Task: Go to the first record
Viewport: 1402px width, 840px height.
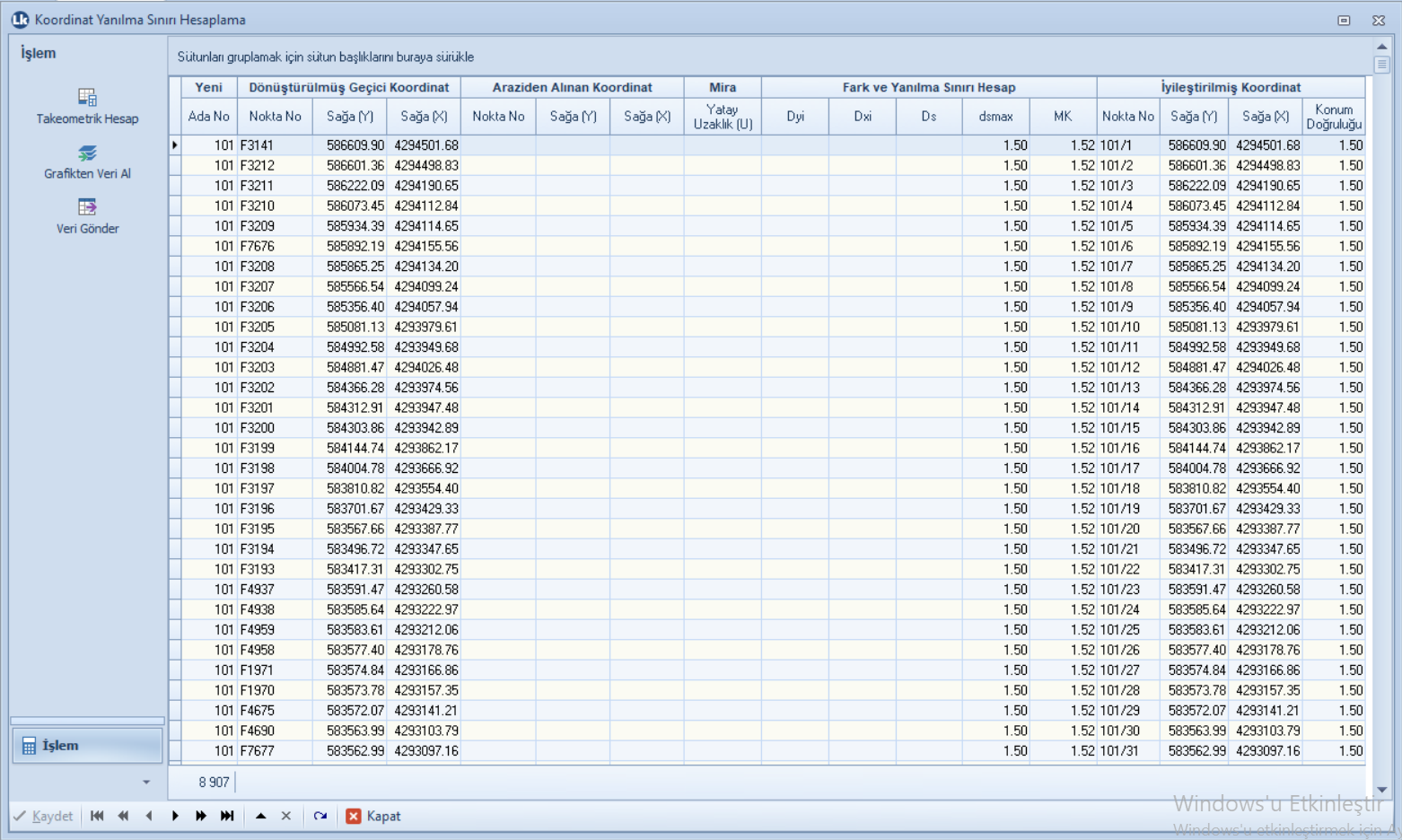Action: [x=97, y=816]
